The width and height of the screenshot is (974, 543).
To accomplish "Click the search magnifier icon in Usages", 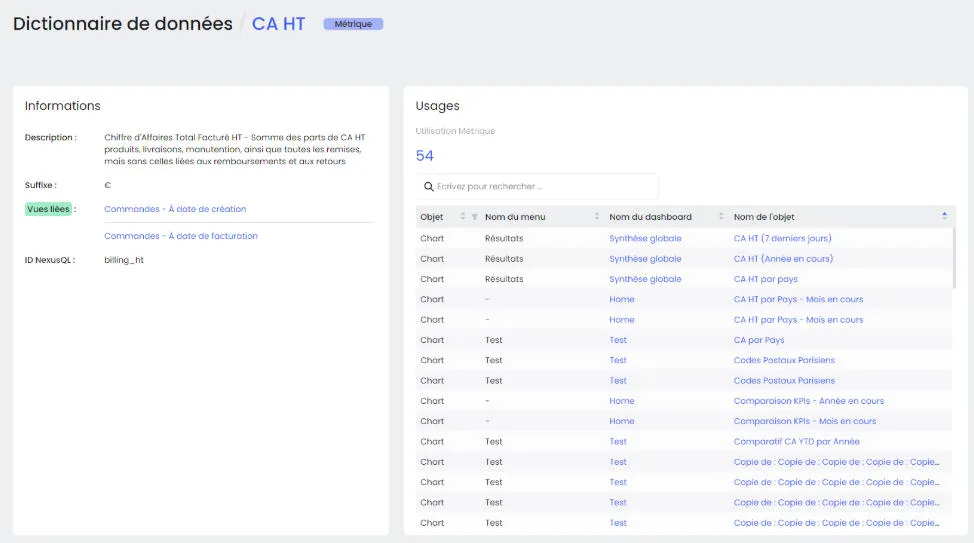I will (x=429, y=186).
